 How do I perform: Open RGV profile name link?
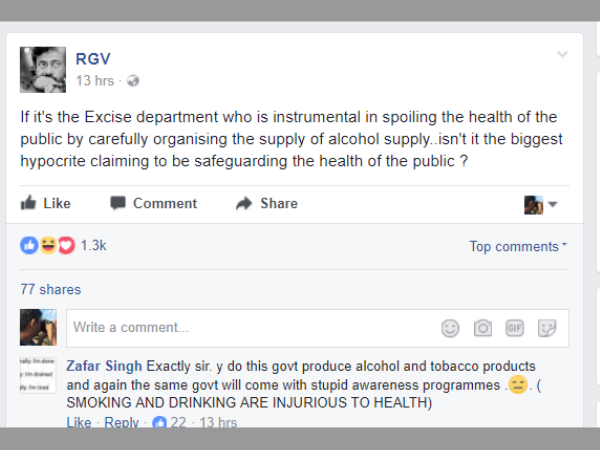(92, 59)
